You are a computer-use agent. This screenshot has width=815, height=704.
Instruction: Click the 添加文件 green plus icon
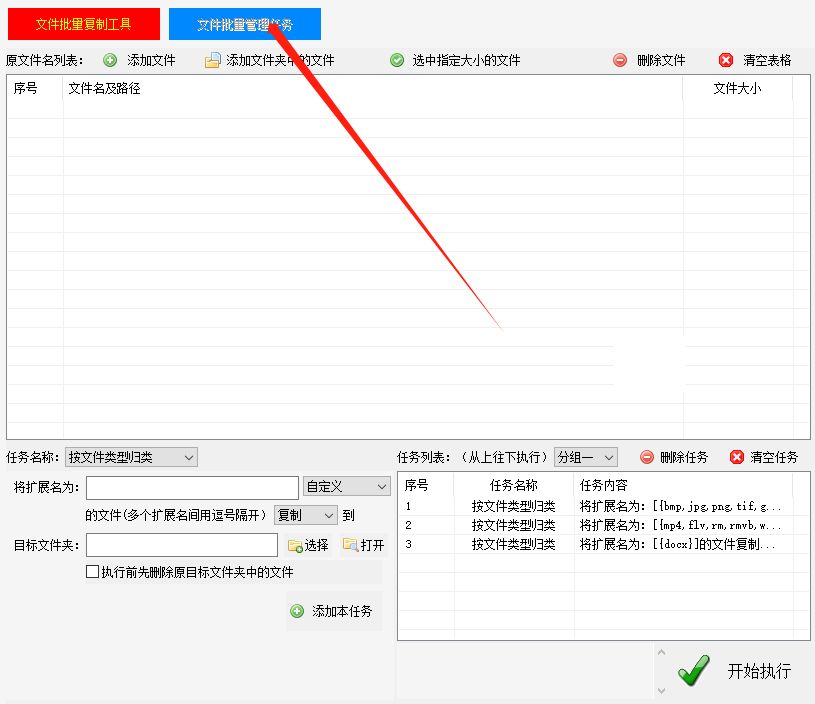coord(111,60)
